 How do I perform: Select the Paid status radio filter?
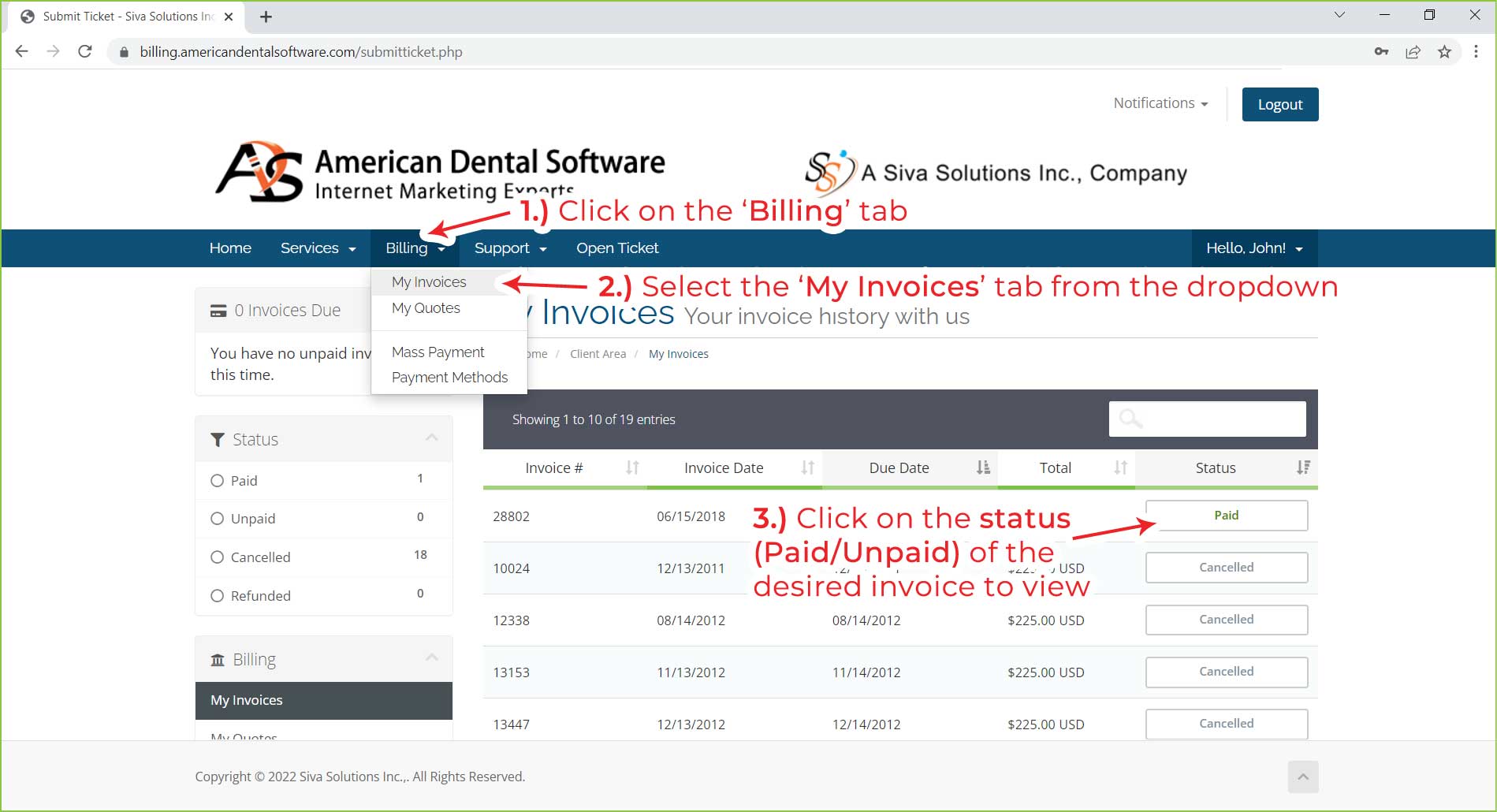tap(218, 481)
